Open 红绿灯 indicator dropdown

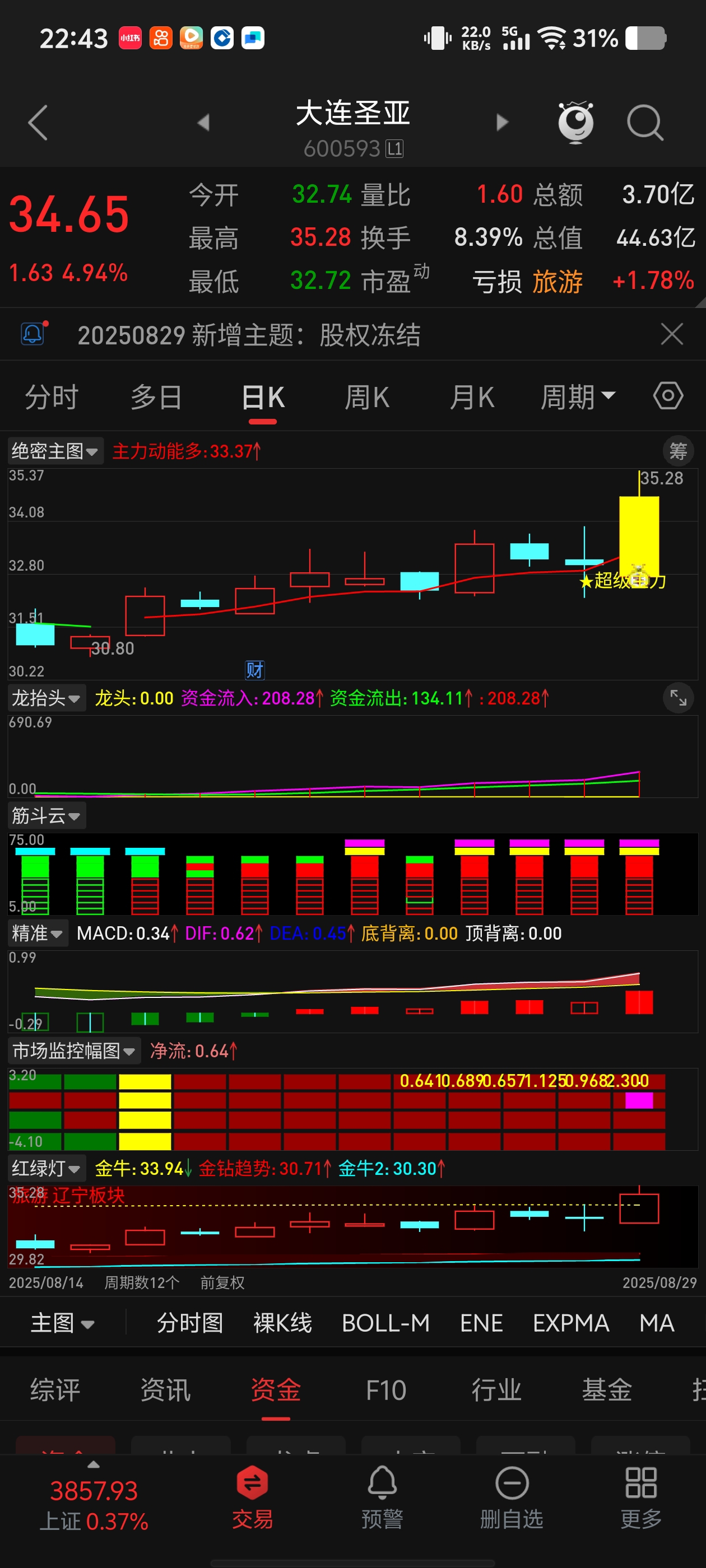click(x=47, y=1168)
